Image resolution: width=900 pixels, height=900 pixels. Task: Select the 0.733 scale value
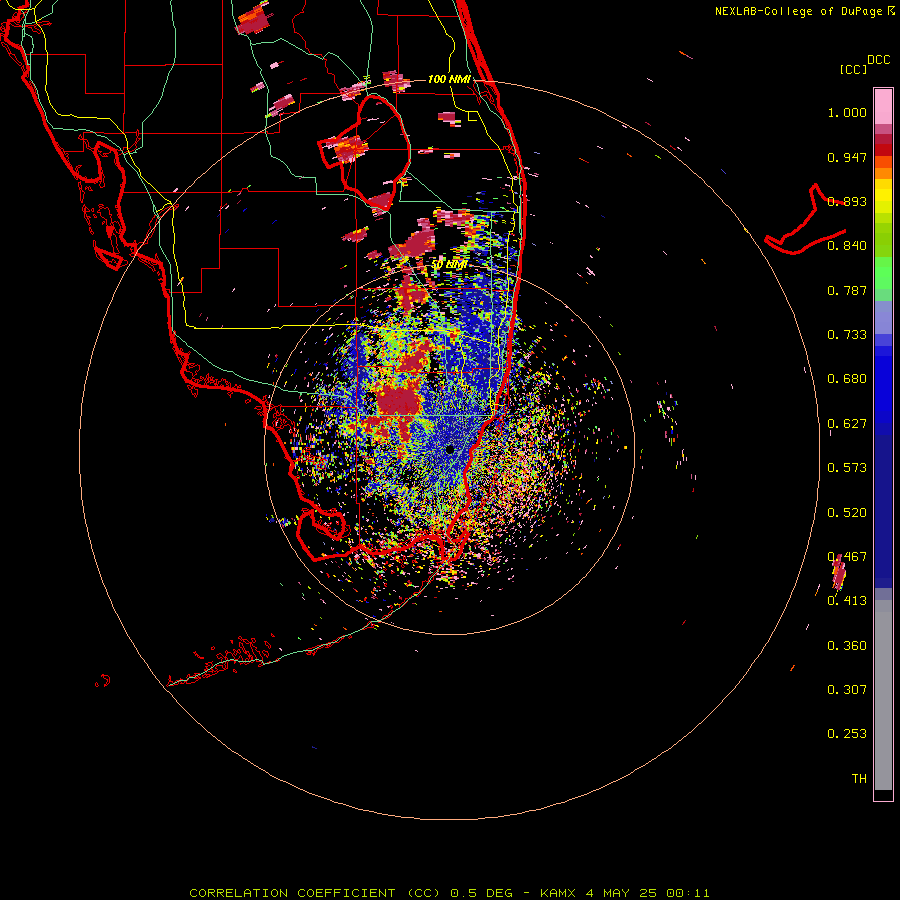click(x=847, y=335)
